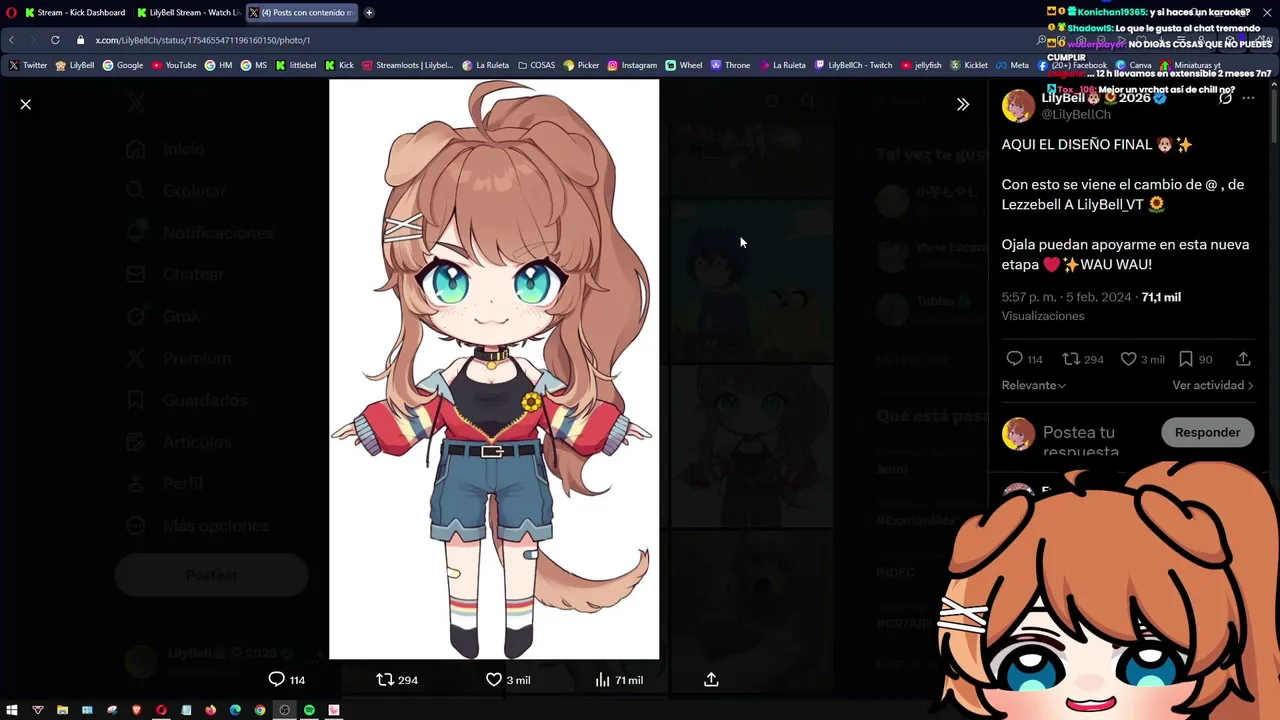Reload the page with refresh icon
Viewport: 1280px width, 720px height.
pyautogui.click(x=55, y=40)
